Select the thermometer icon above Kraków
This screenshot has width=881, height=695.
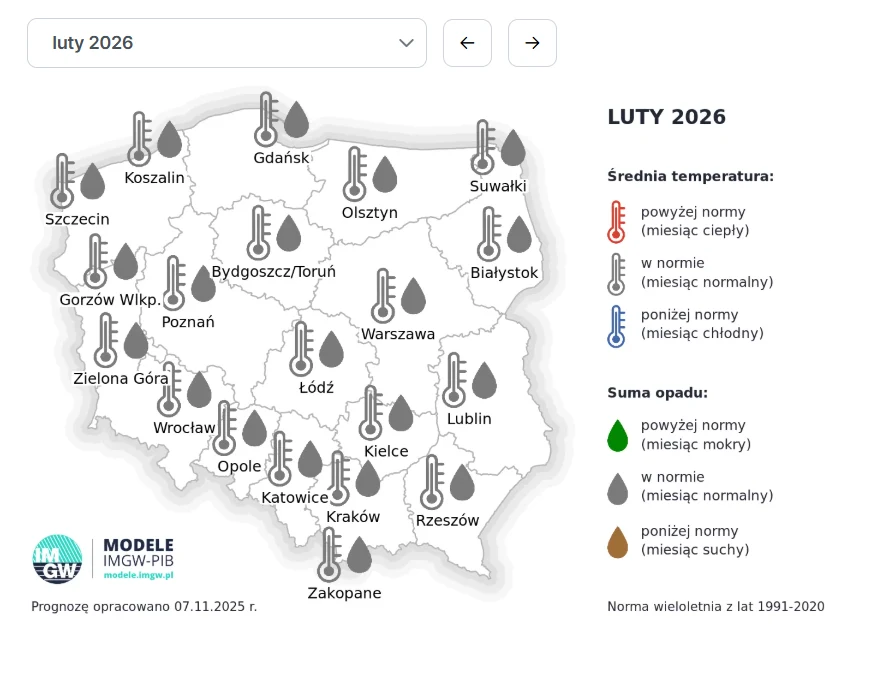[338, 477]
